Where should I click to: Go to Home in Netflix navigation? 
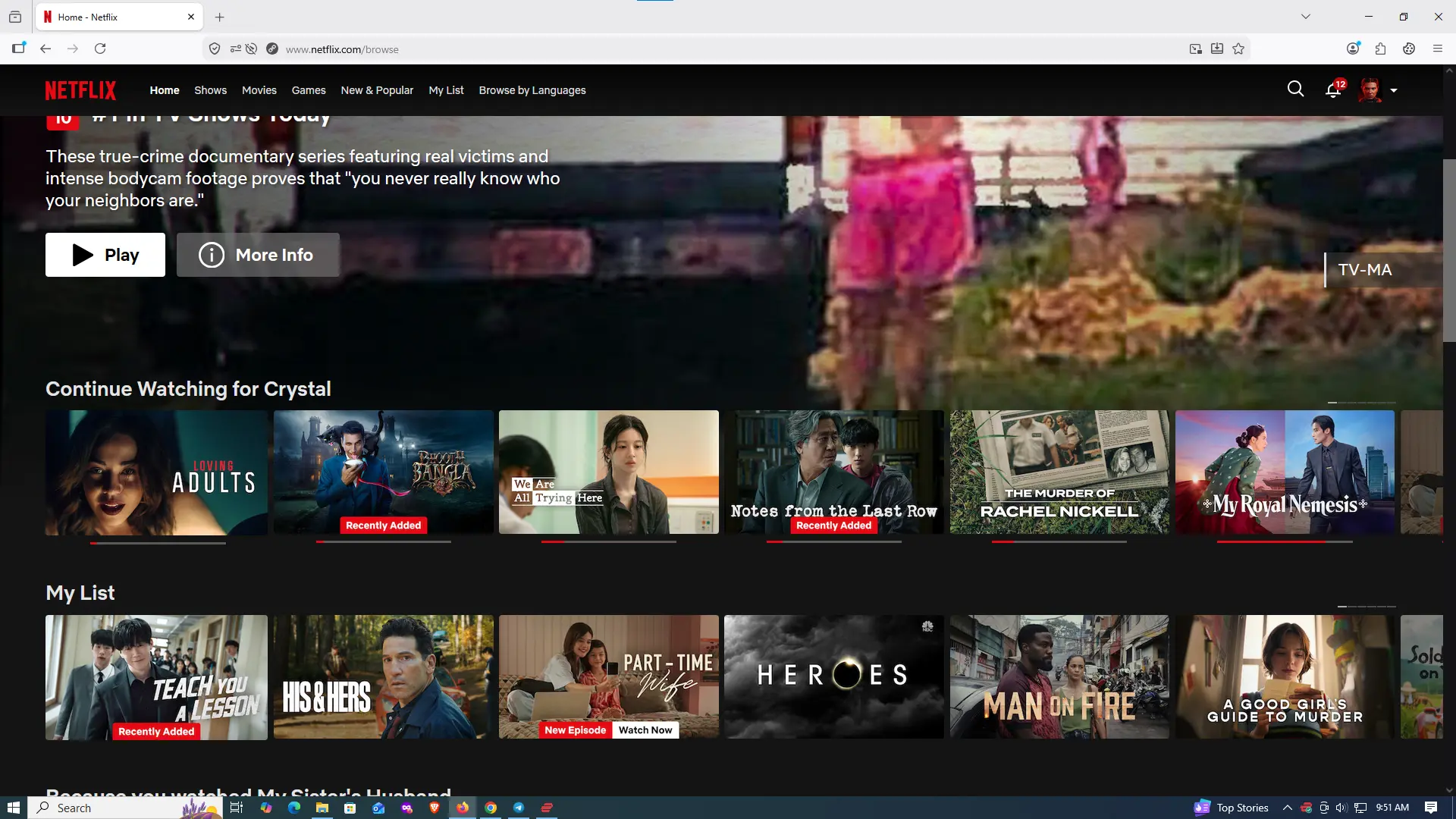pyautogui.click(x=165, y=90)
